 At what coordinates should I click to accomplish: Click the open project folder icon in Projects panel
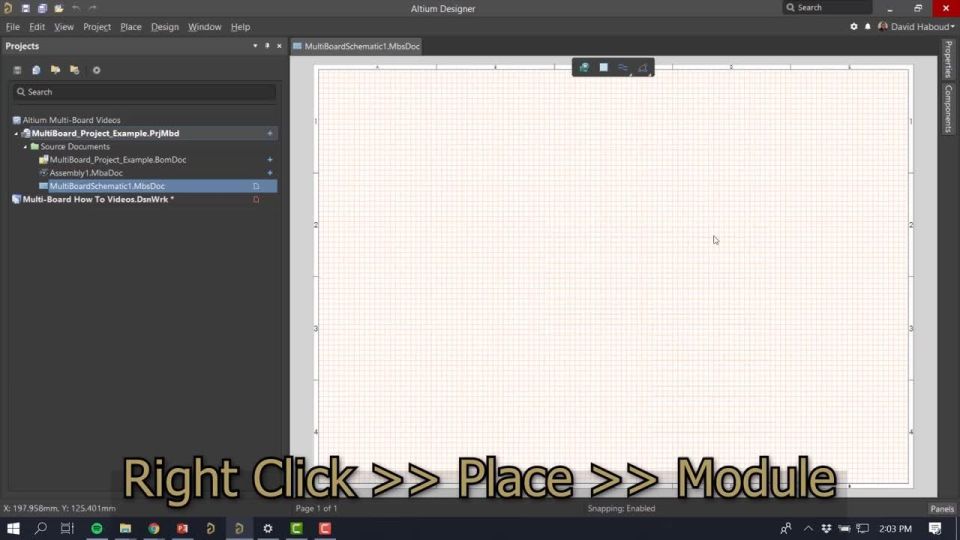click(x=55, y=70)
